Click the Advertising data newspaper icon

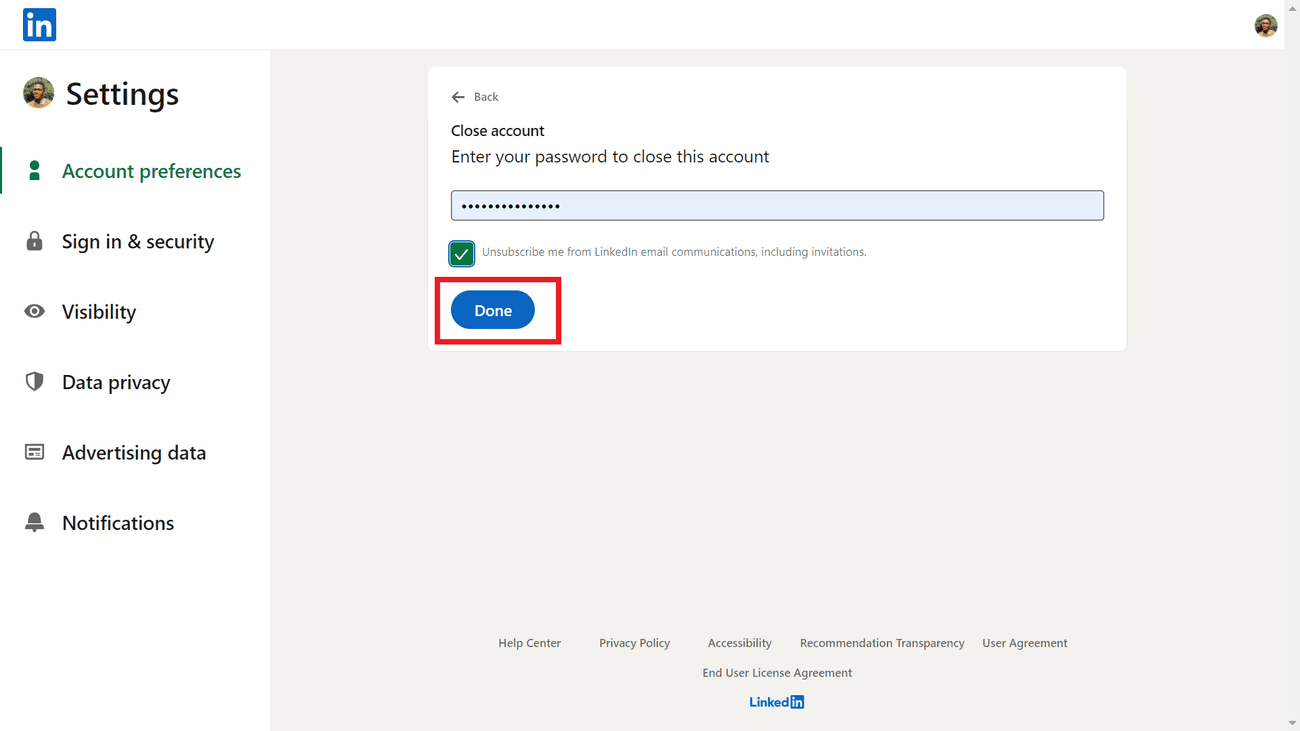click(x=35, y=452)
